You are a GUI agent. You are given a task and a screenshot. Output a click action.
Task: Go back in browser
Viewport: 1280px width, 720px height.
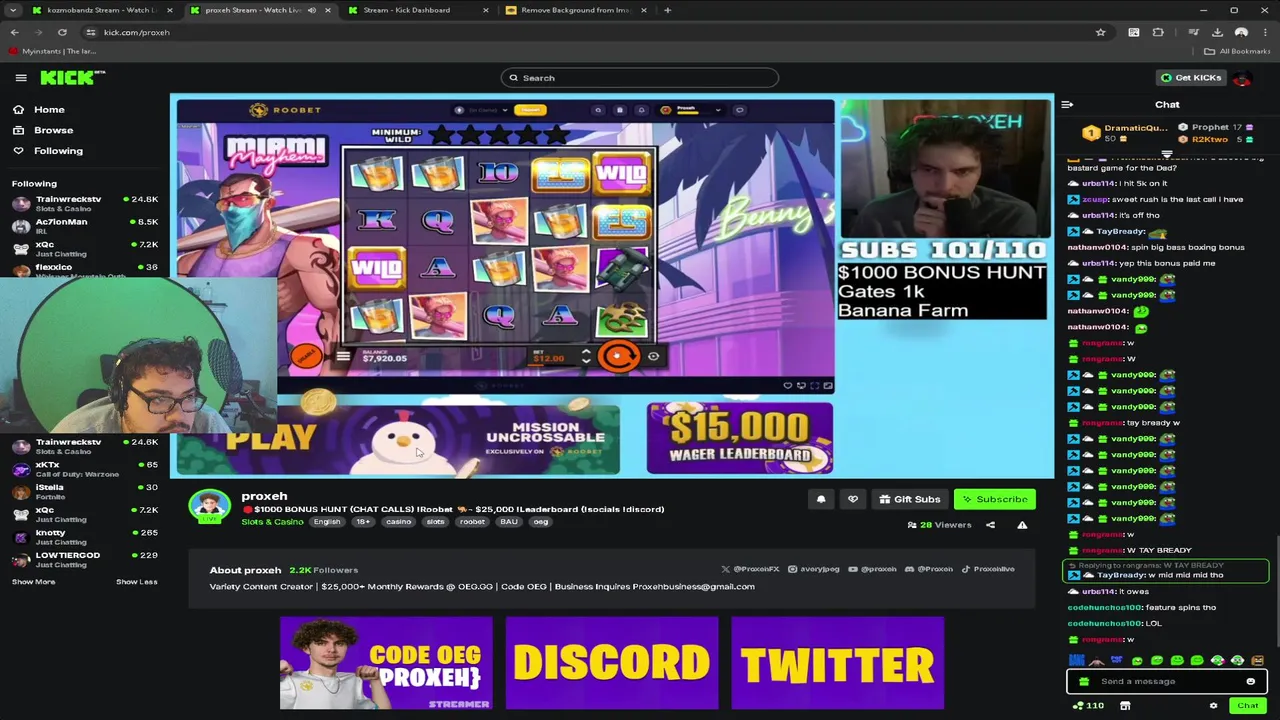14,32
